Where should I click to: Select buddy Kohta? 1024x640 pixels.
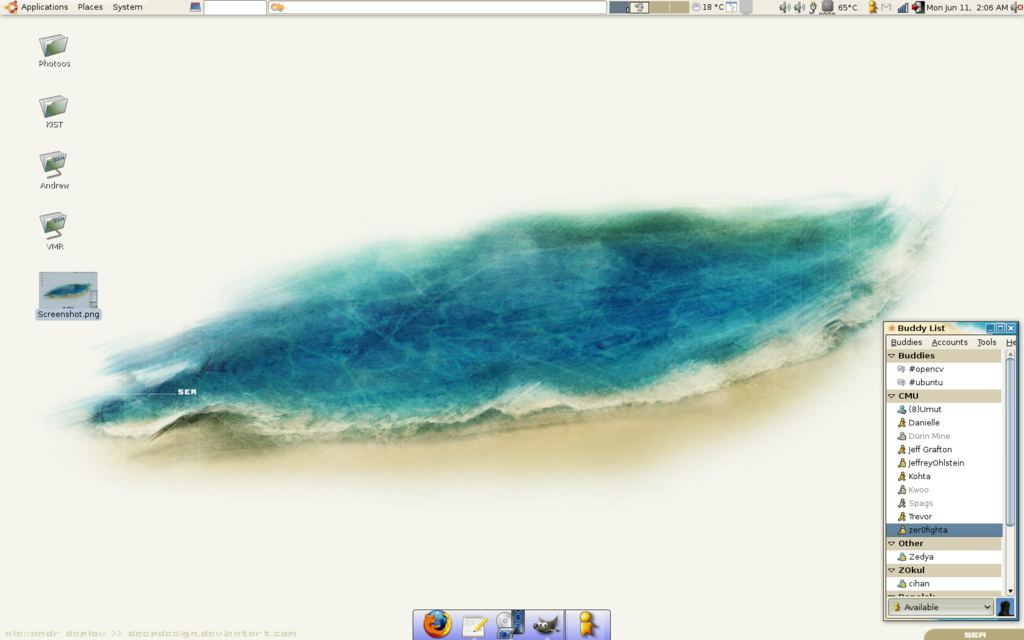tap(944, 477)
